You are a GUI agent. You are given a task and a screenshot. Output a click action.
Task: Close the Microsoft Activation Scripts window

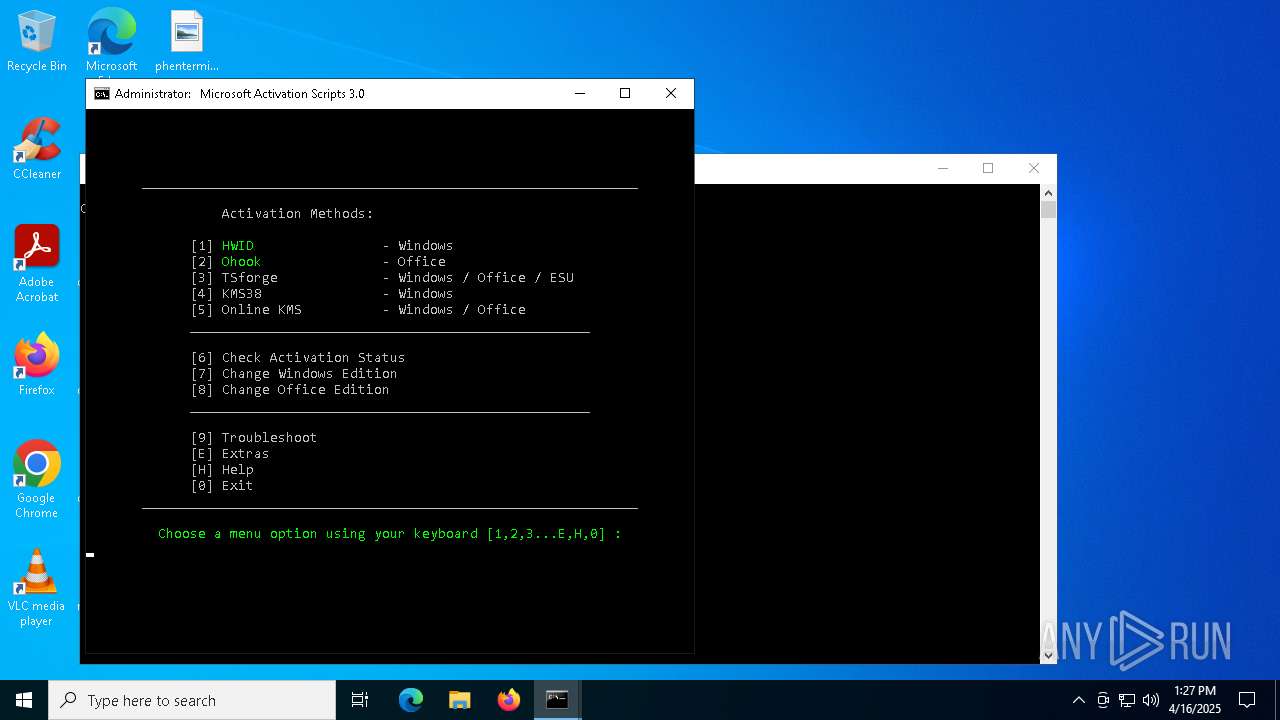coord(671,94)
